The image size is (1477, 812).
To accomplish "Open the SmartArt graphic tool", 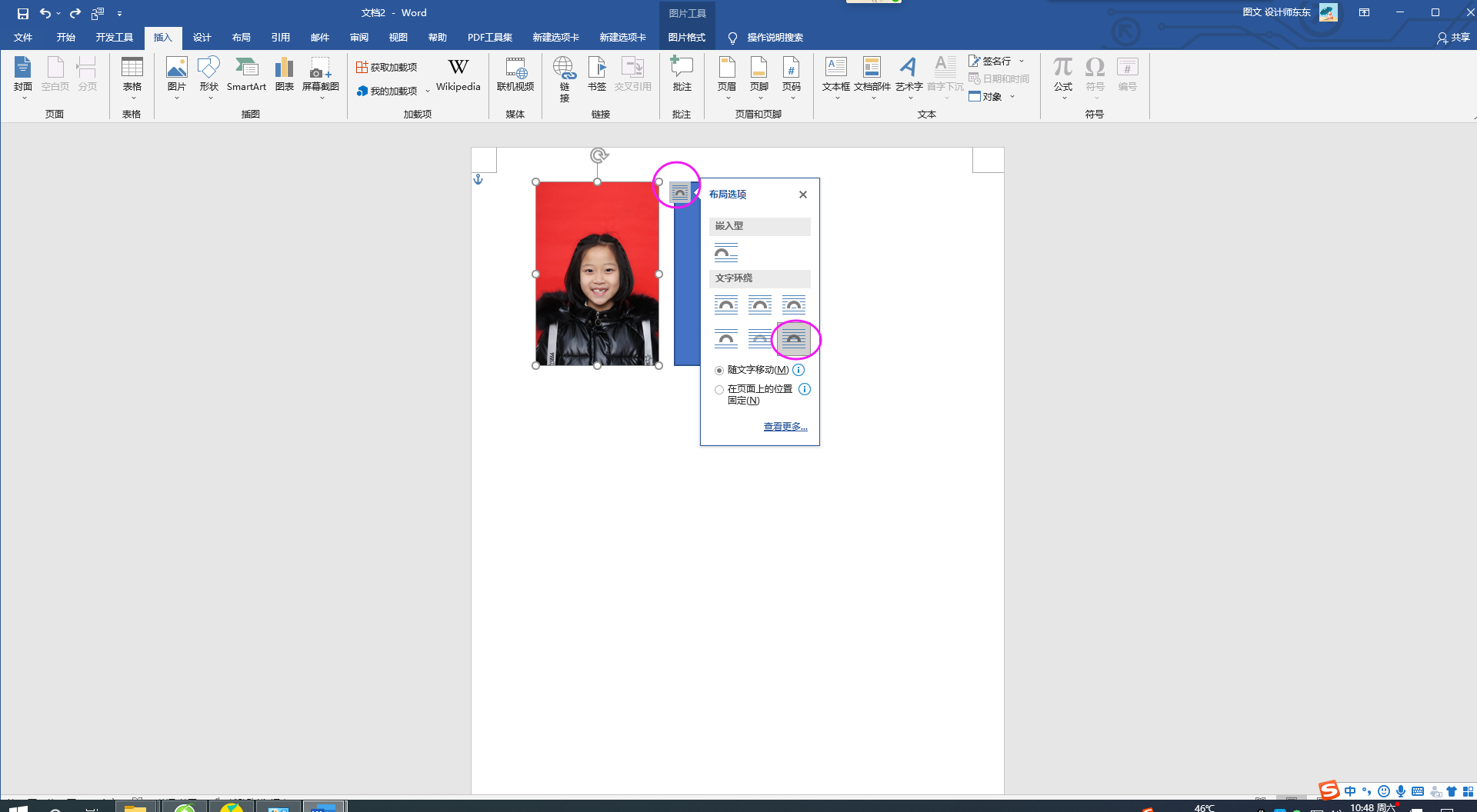I will coord(246,74).
